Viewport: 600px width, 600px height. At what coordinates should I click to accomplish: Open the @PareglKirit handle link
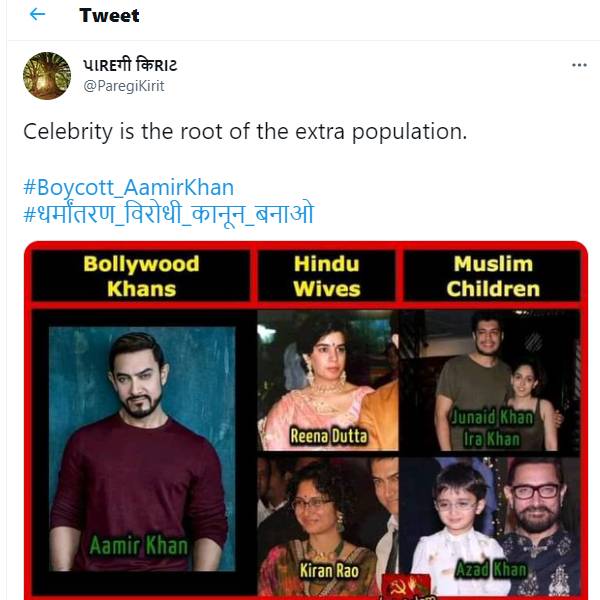tap(124, 86)
